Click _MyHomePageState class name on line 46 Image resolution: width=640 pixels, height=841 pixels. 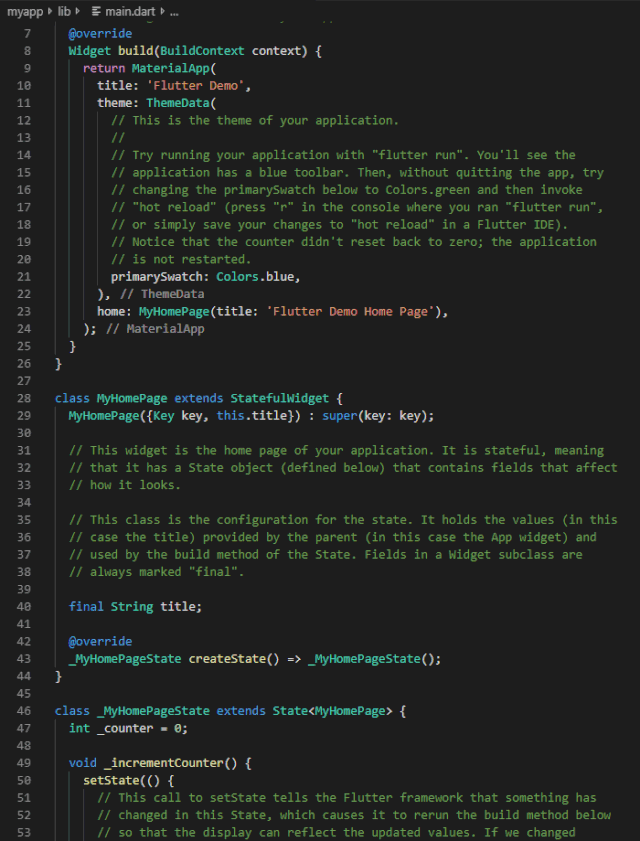pos(153,711)
